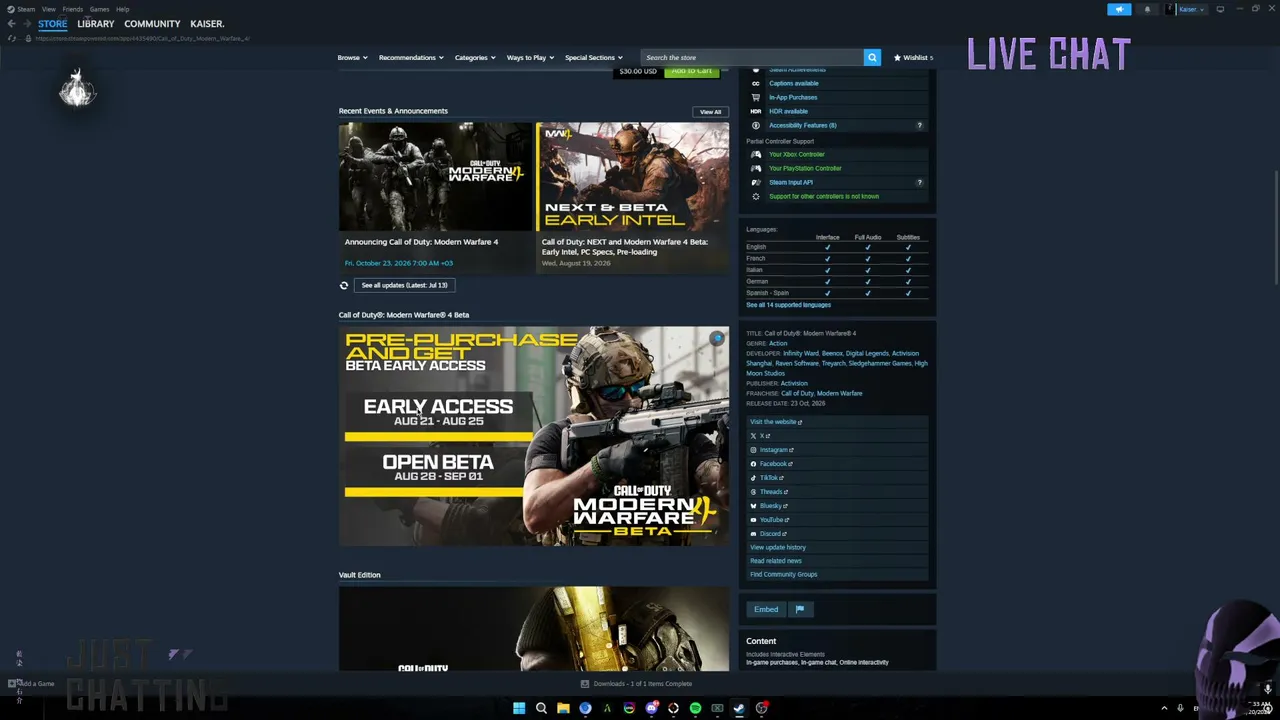Focus the Search the store field
This screenshot has height=720, width=1280.
coord(752,58)
